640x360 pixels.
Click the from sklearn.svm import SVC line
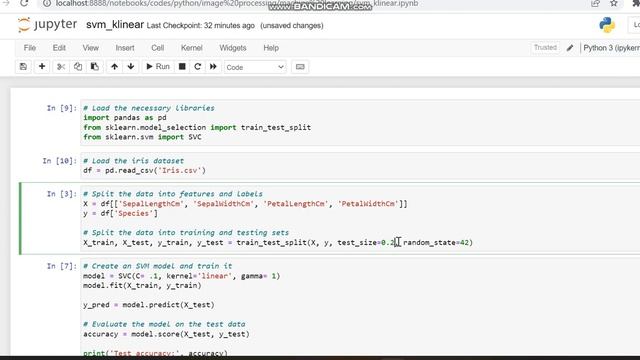[x=142, y=137]
